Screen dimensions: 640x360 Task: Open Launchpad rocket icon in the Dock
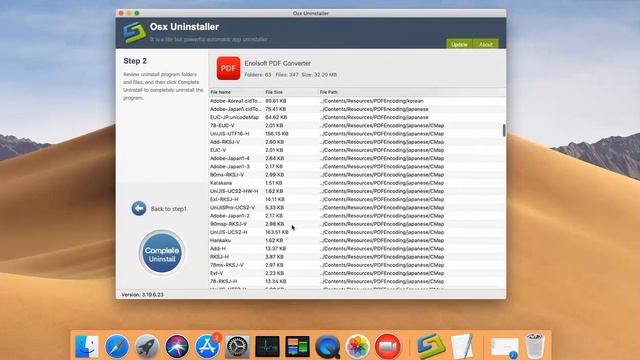tap(147, 346)
